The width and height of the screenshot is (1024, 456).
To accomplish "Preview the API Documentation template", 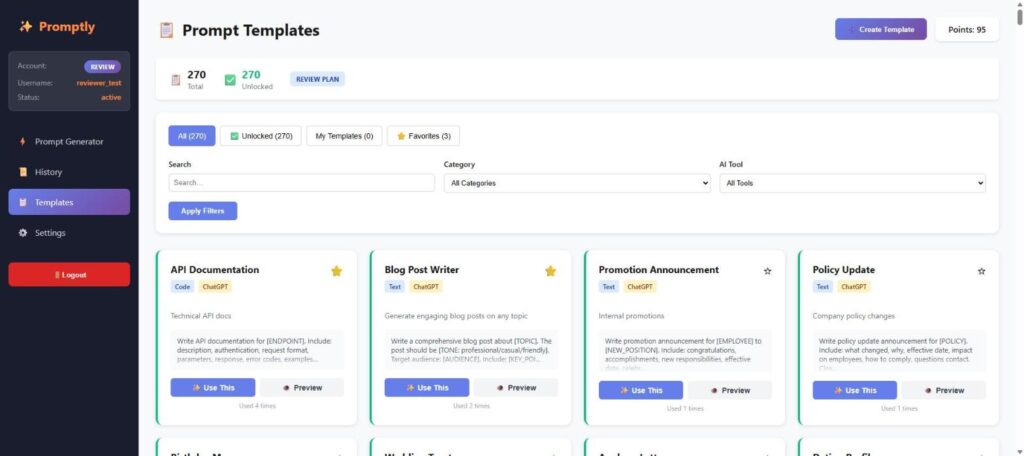I will [302, 387].
